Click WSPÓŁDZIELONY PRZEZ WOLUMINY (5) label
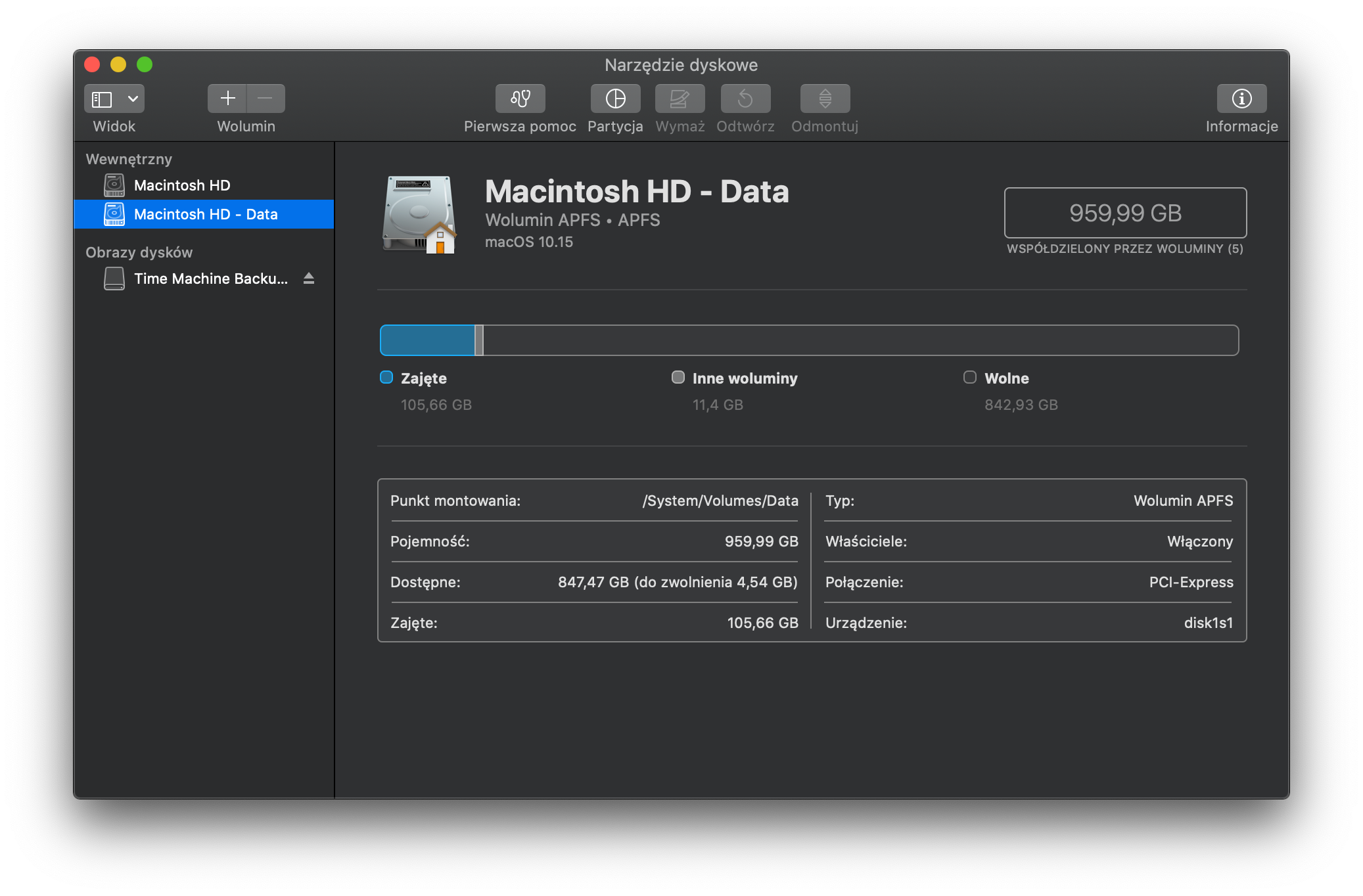 [1125, 249]
